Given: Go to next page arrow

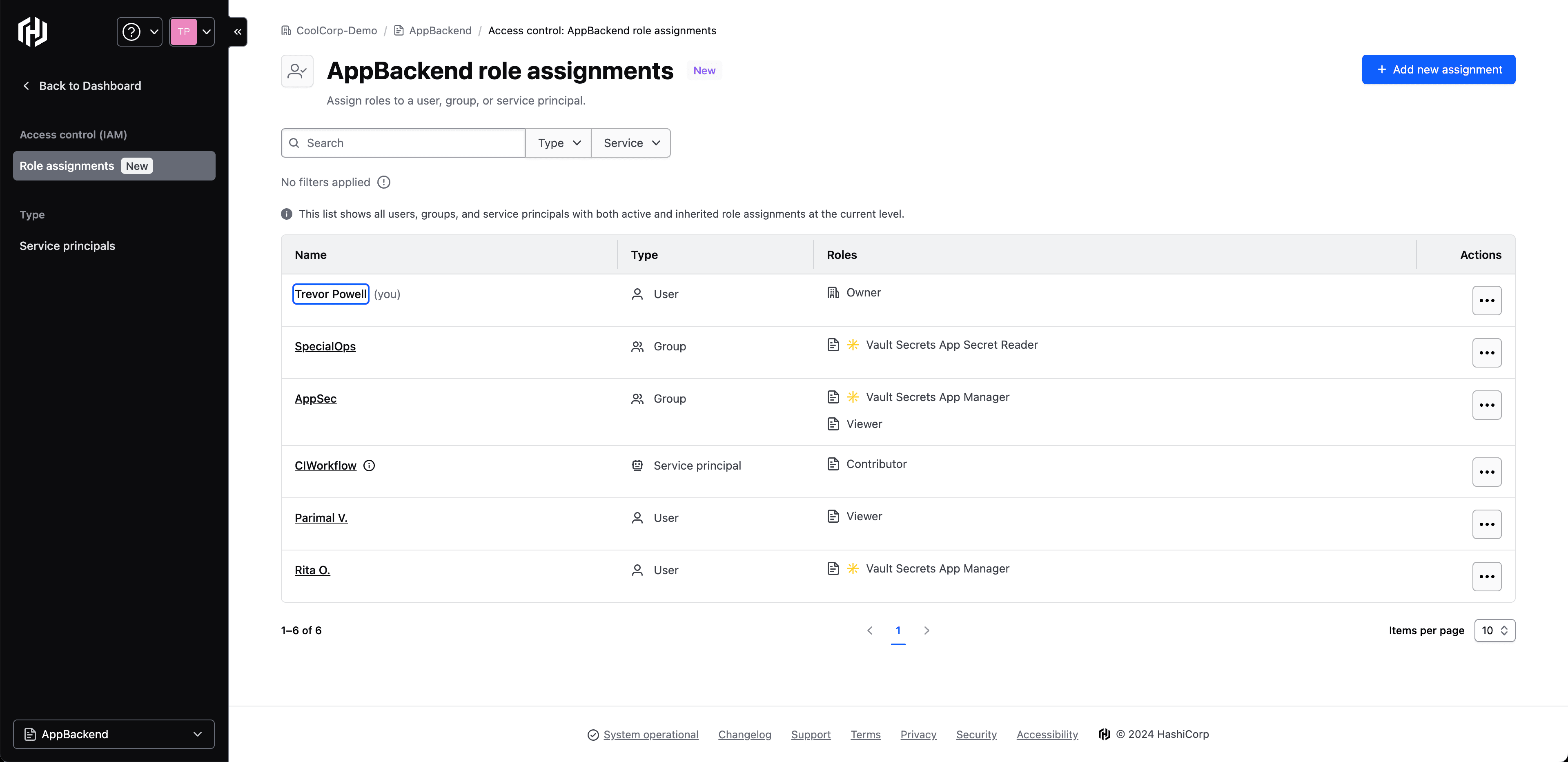Looking at the screenshot, I should tap(927, 631).
